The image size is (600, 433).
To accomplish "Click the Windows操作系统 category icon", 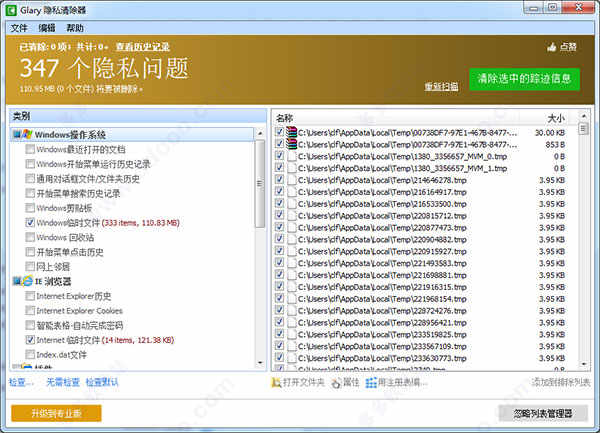I will [26, 134].
